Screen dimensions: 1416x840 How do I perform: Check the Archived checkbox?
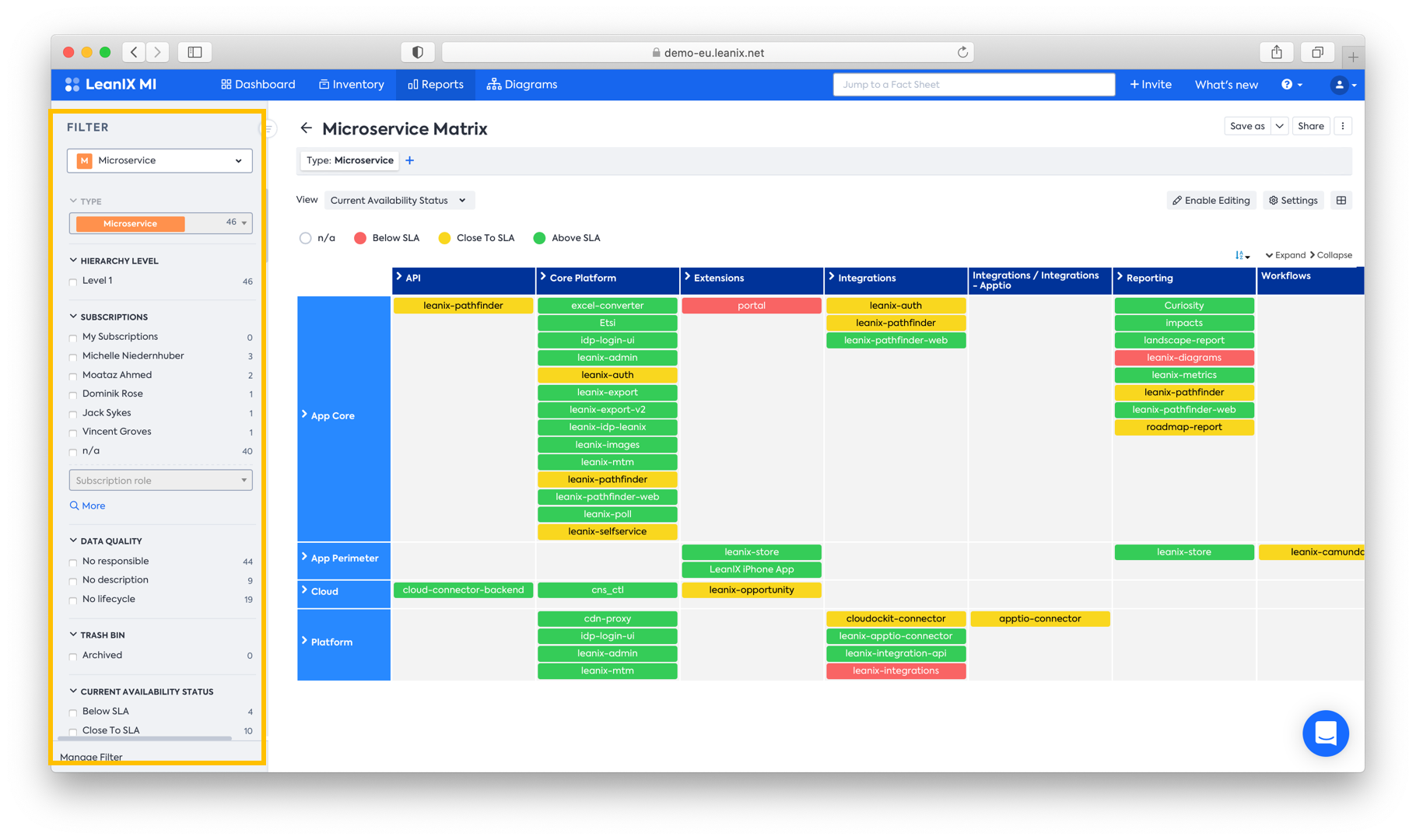(73, 656)
